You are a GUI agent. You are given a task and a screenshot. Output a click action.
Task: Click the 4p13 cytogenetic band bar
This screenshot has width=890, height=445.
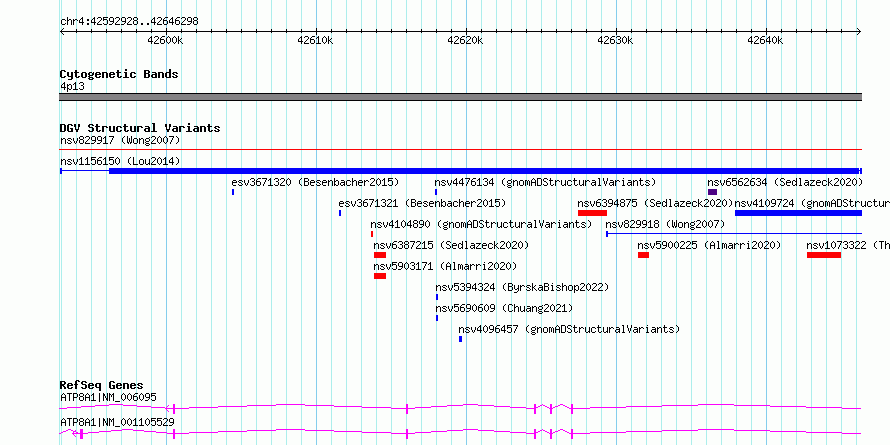click(x=460, y=97)
